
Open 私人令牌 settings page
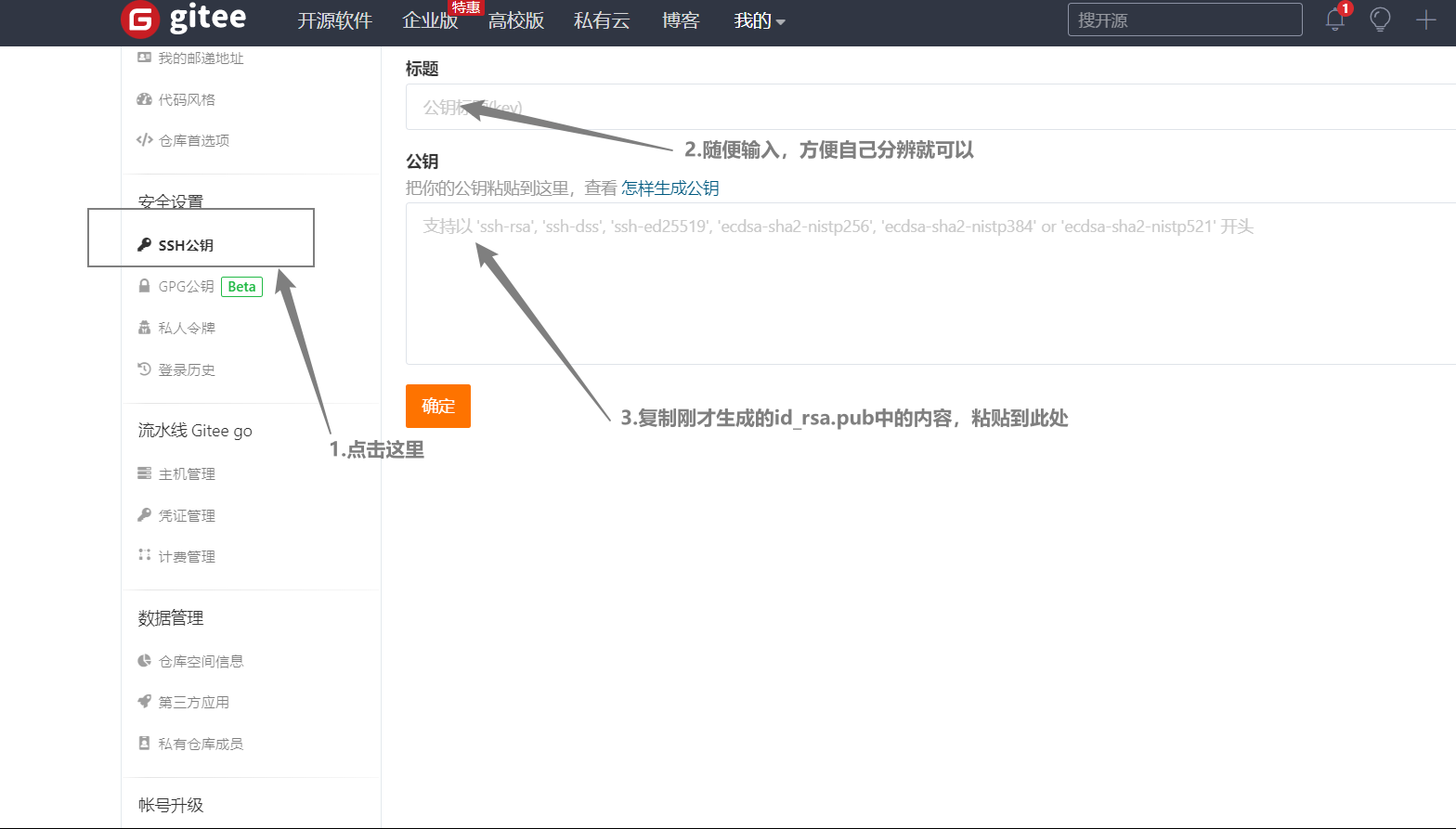pos(187,328)
